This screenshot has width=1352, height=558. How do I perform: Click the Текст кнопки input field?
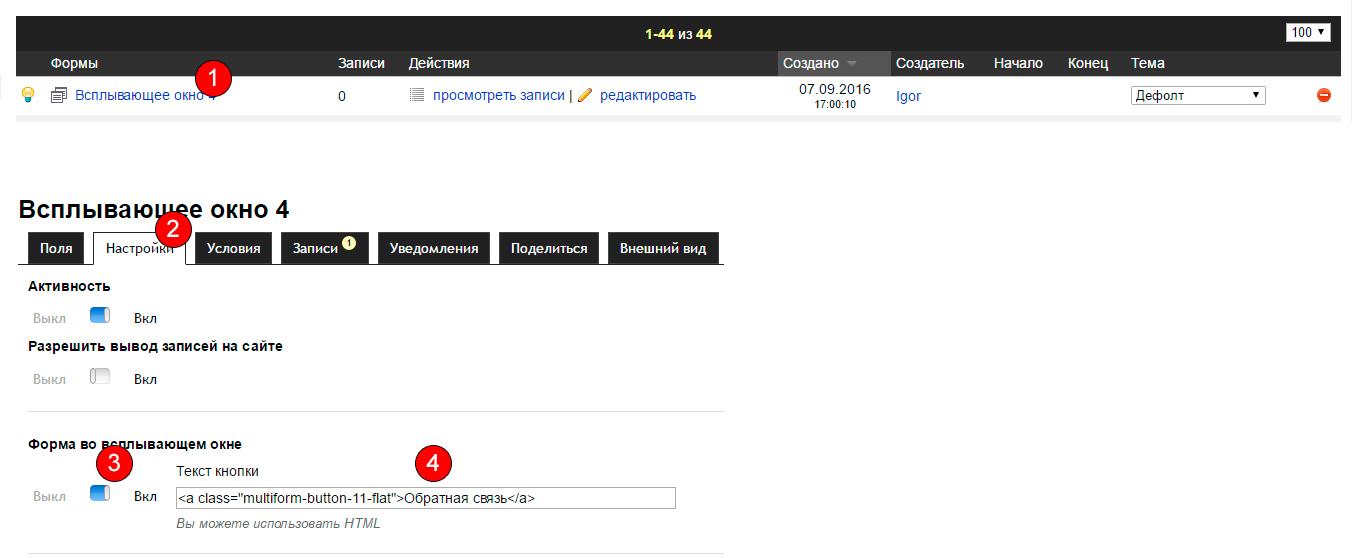pos(425,498)
